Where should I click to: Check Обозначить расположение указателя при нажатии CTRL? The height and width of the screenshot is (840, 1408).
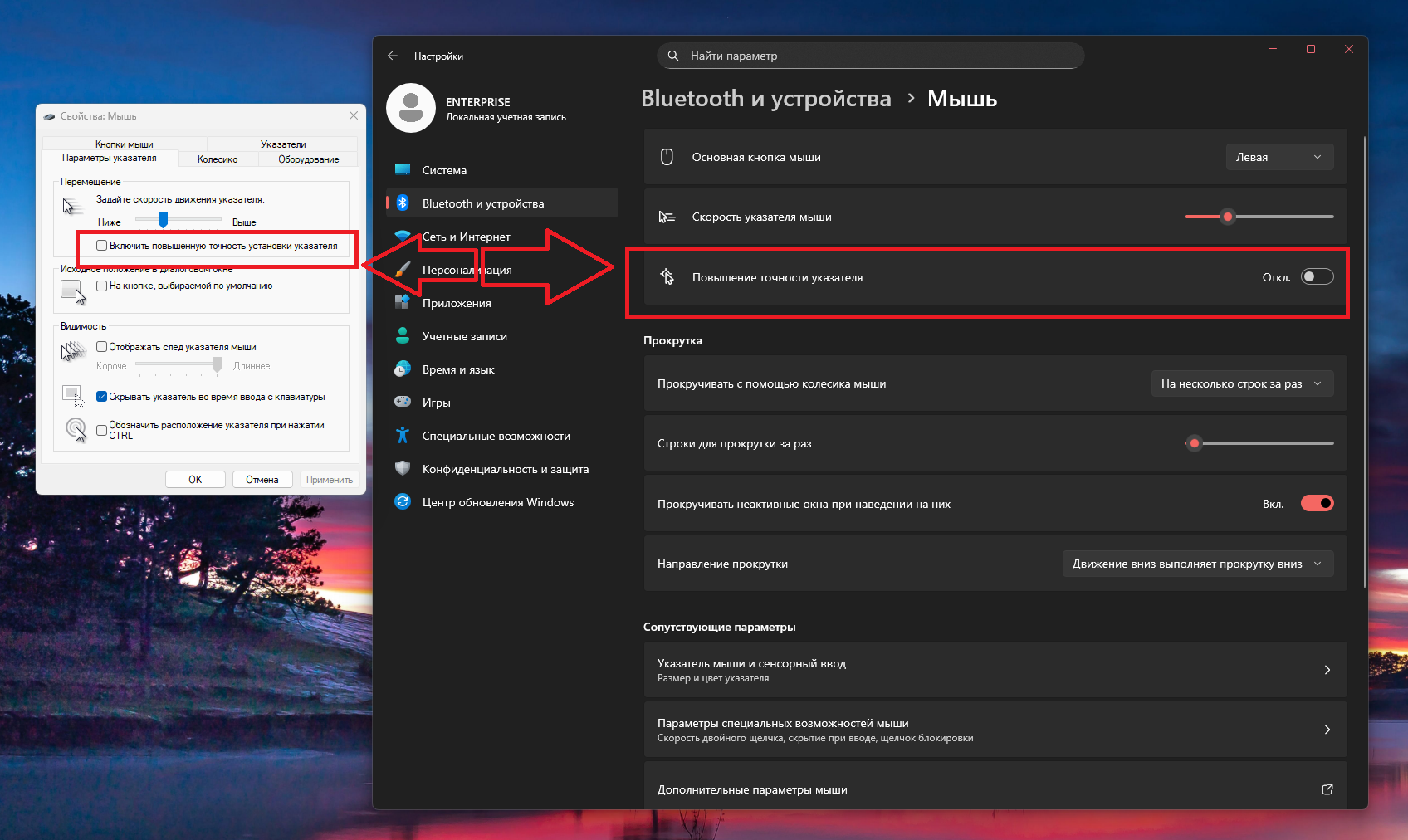[x=101, y=430]
